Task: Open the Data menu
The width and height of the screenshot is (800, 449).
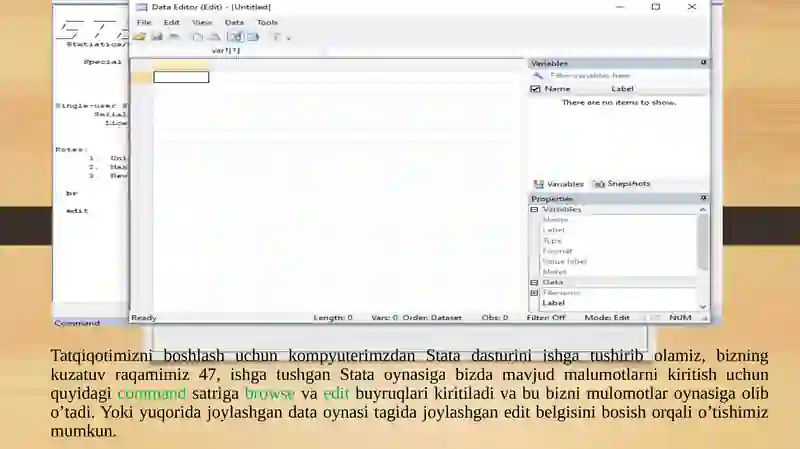Action: tap(234, 22)
